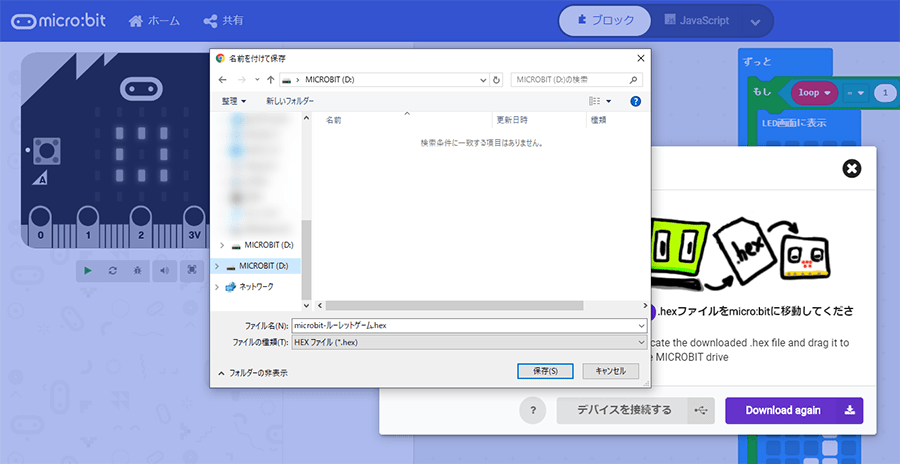Click the value 1 in the comparison block
Viewport: 900px width, 464px height.
(885, 92)
